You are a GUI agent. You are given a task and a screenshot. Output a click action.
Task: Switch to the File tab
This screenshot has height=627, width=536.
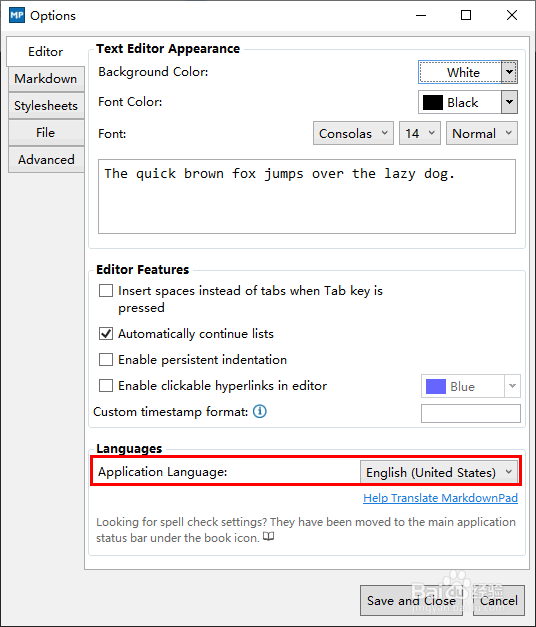click(46, 132)
